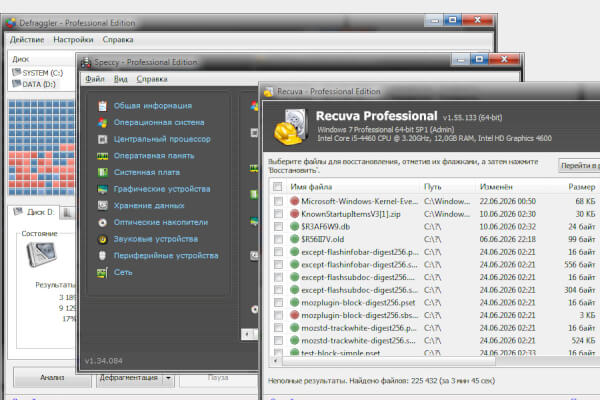Switch to the Диск D: tab
Viewport: 600px width, 400px height.
coord(34,212)
